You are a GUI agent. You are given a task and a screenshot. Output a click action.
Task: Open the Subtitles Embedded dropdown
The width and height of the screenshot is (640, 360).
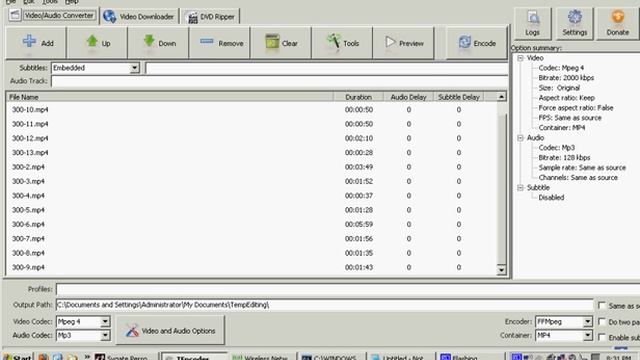pos(134,68)
